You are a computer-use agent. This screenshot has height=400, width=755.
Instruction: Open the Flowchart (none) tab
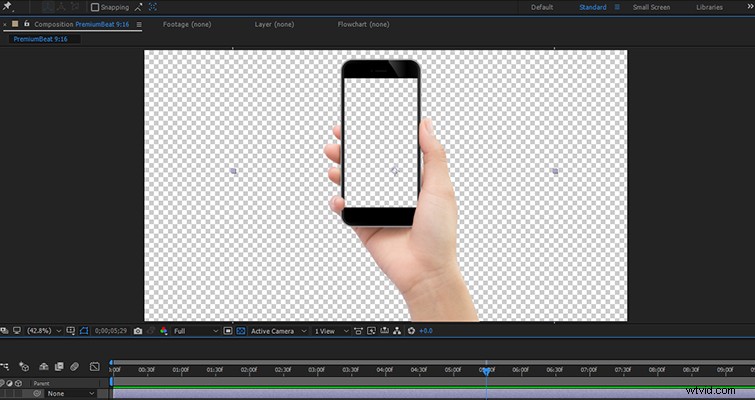point(364,24)
